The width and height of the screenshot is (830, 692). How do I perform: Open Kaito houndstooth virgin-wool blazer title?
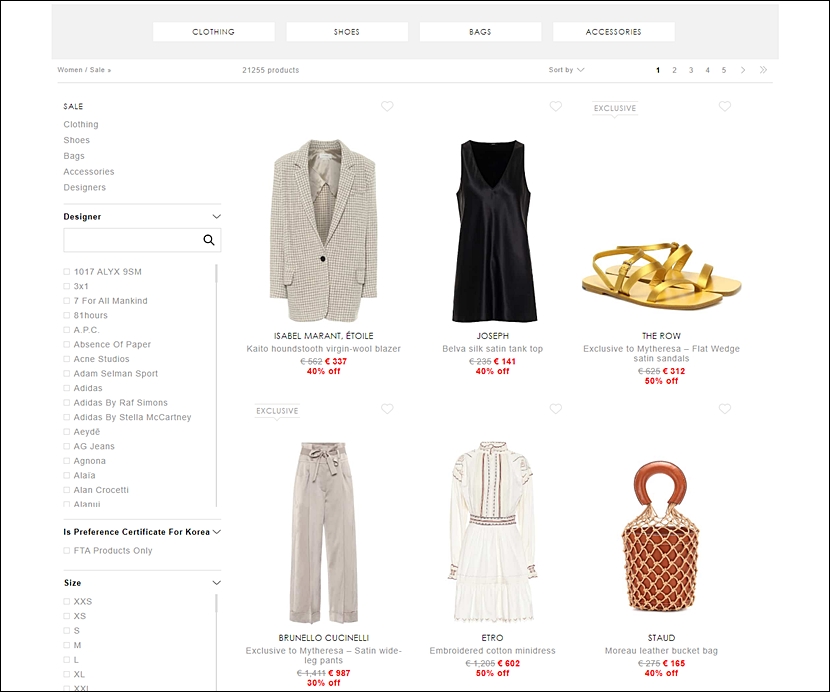click(x=323, y=349)
